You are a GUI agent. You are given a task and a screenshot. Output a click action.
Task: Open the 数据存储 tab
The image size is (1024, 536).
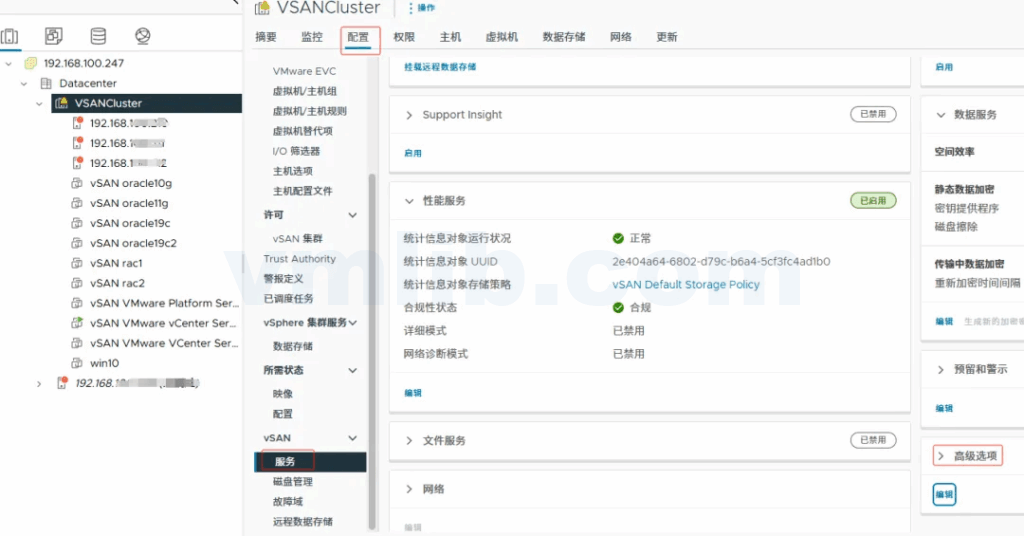point(564,37)
